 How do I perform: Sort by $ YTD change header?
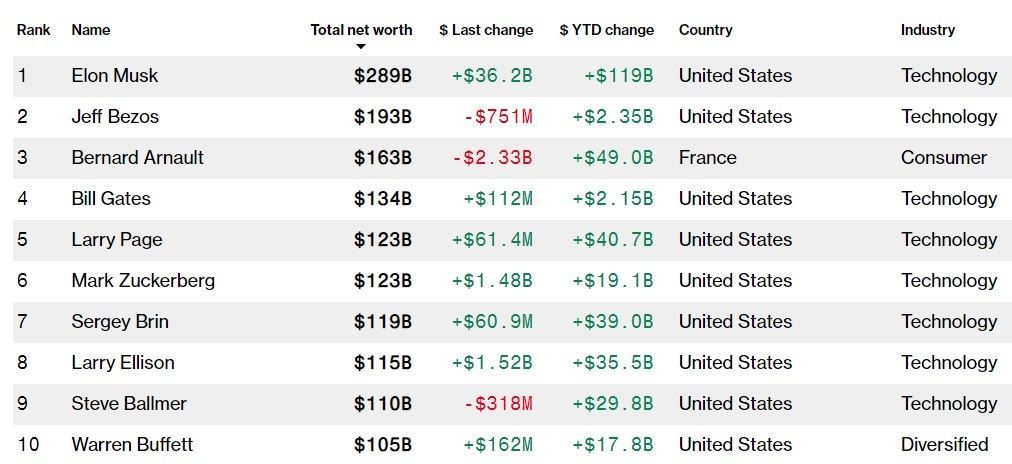coord(606,30)
